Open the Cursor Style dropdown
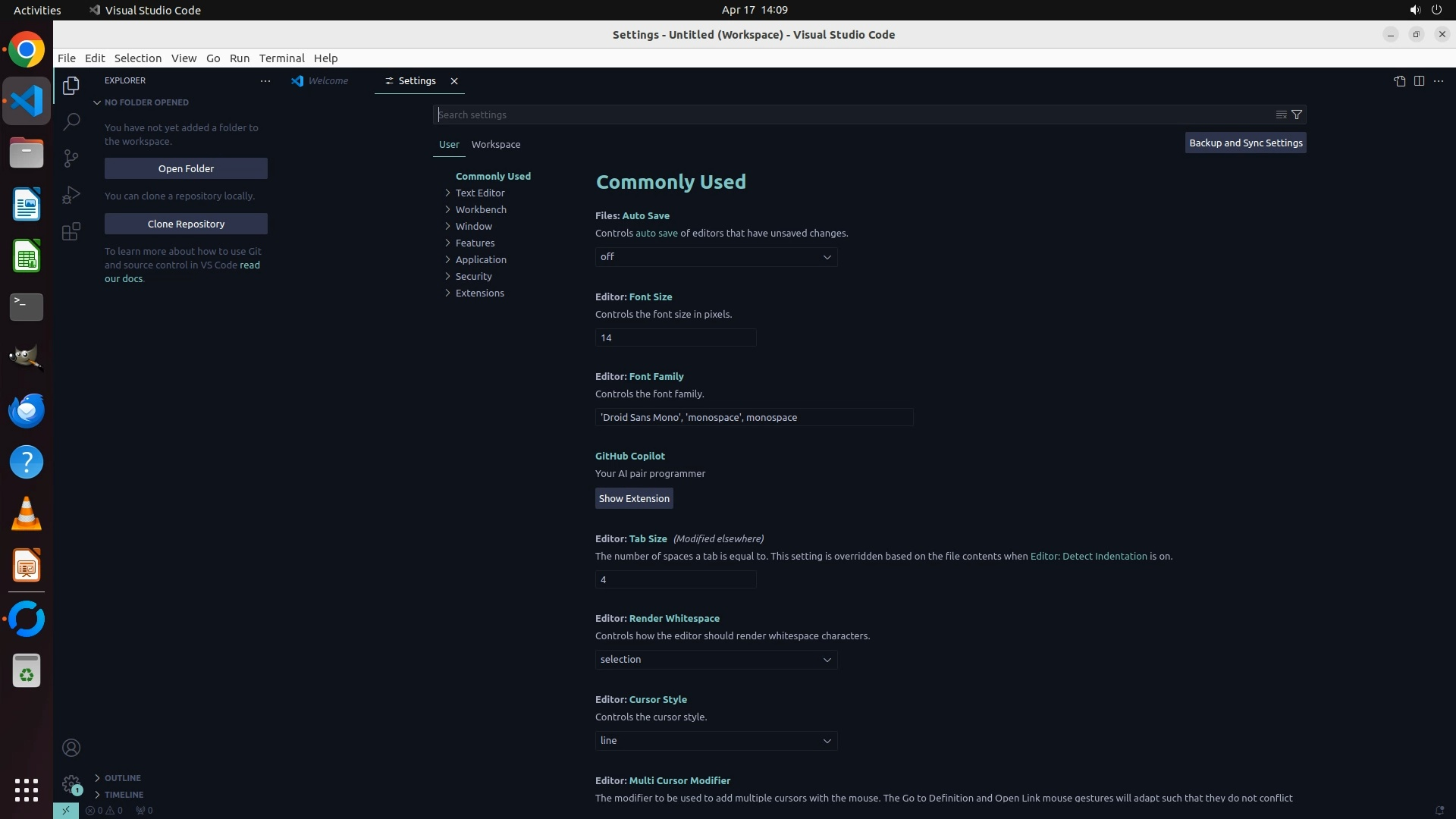Screen dimensions: 1456x819 [716, 741]
